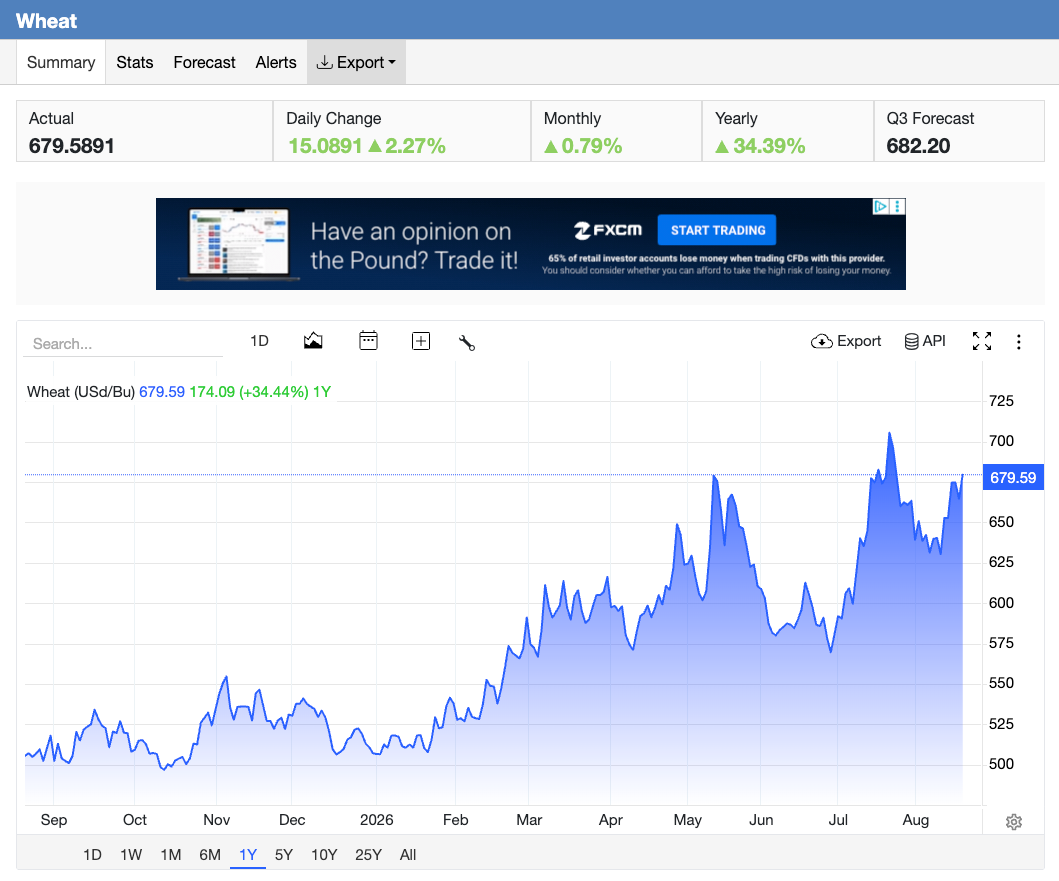Viewport: 1059px width, 881px height.
Task: Click the chart Search input field
Action: pyautogui.click(x=124, y=343)
